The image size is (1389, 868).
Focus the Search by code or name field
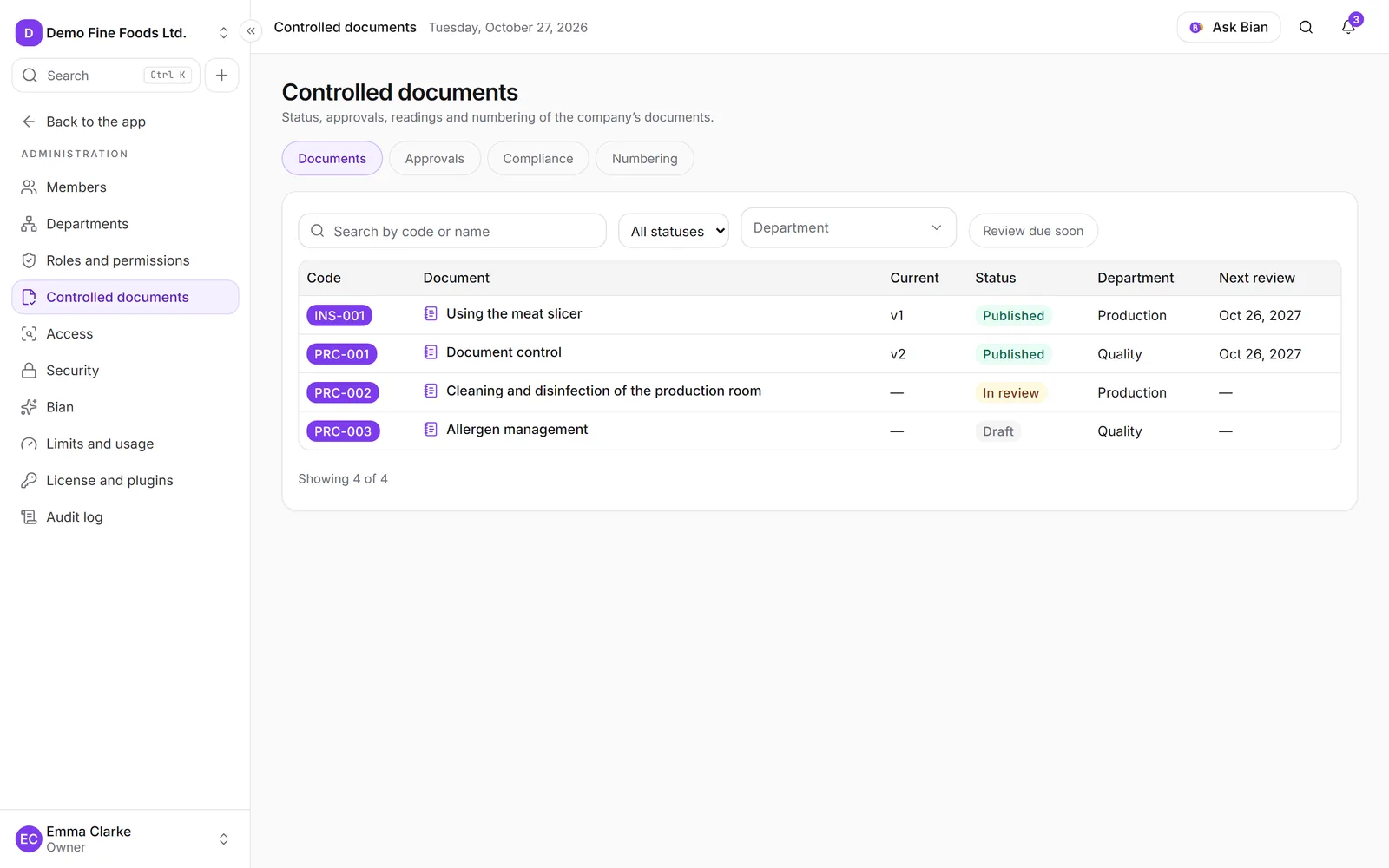click(452, 231)
